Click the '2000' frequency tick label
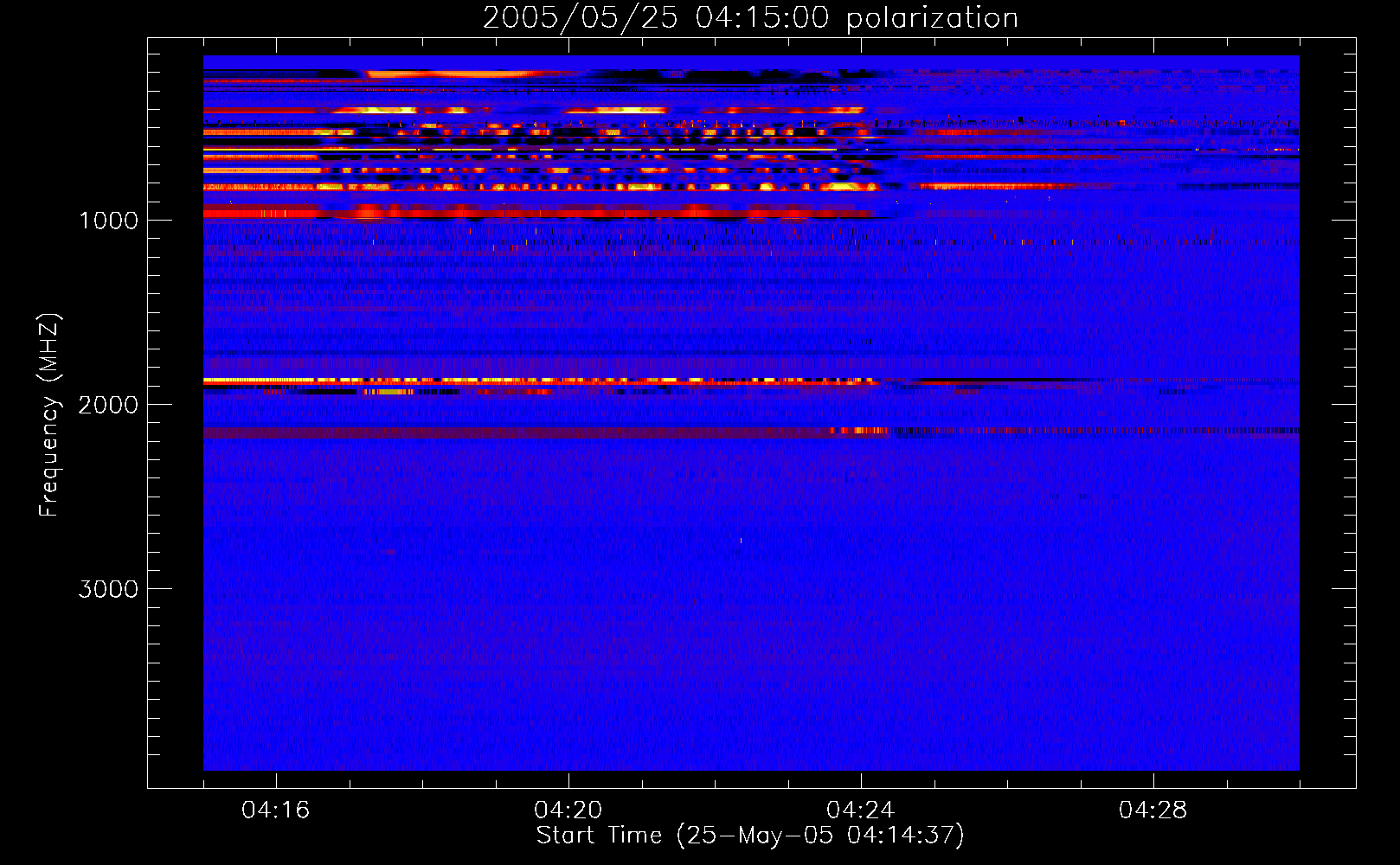 click(108, 405)
